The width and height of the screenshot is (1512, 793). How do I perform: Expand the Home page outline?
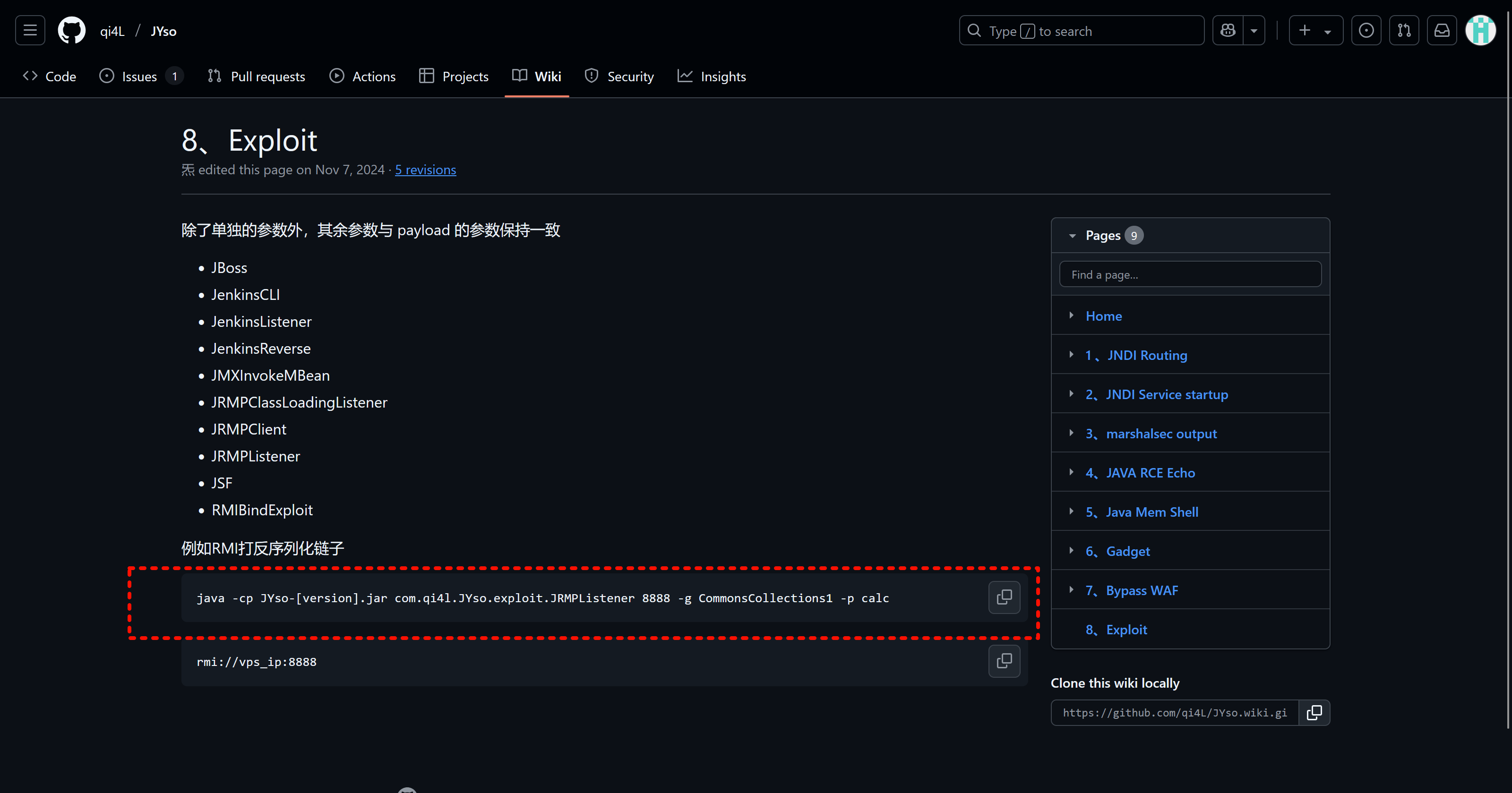click(1071, 315)
